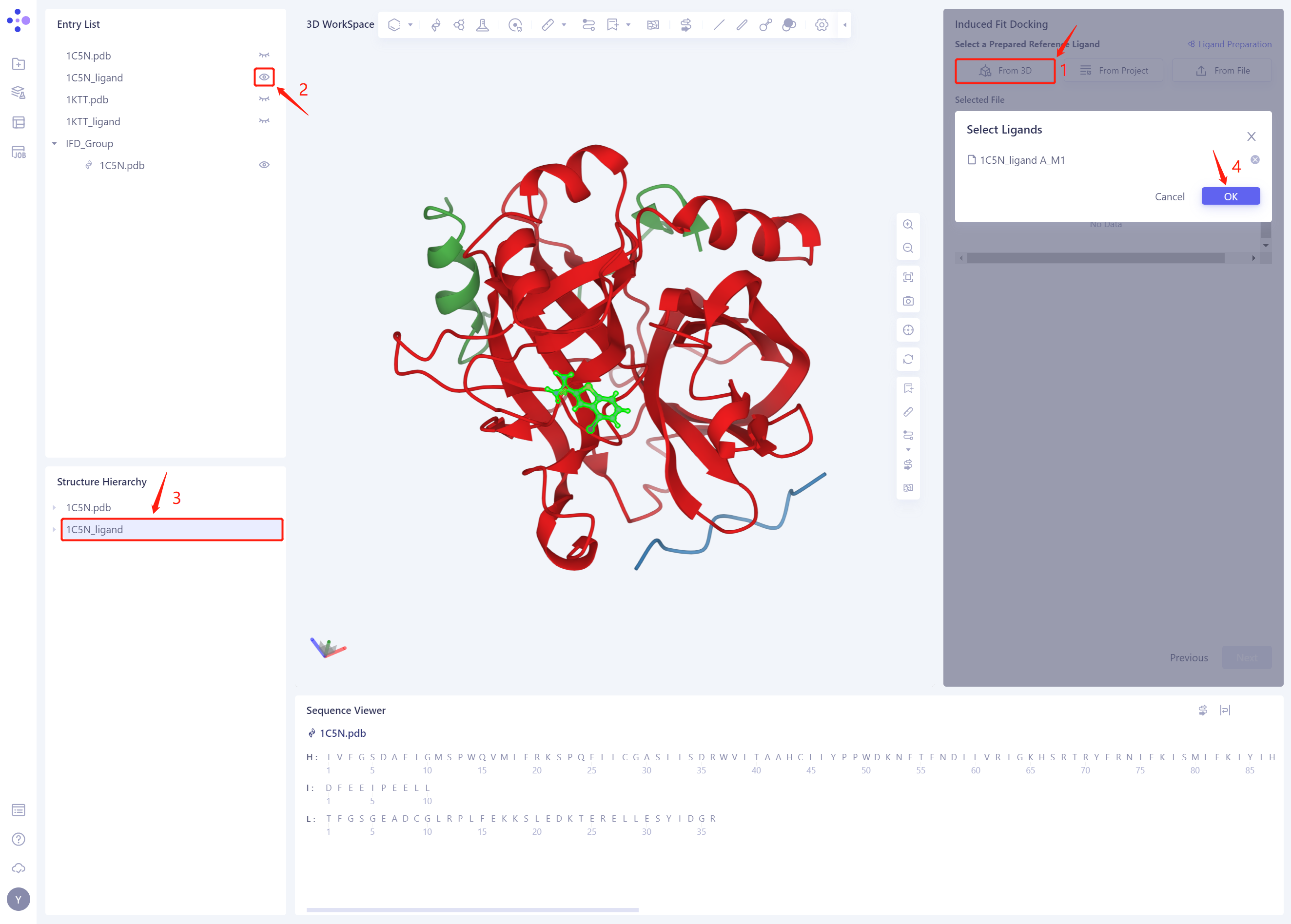Screen dimensions: 1291x924
Task: Select the flask lab-prep tool in the toolbar
Action: tap(482, 24)
